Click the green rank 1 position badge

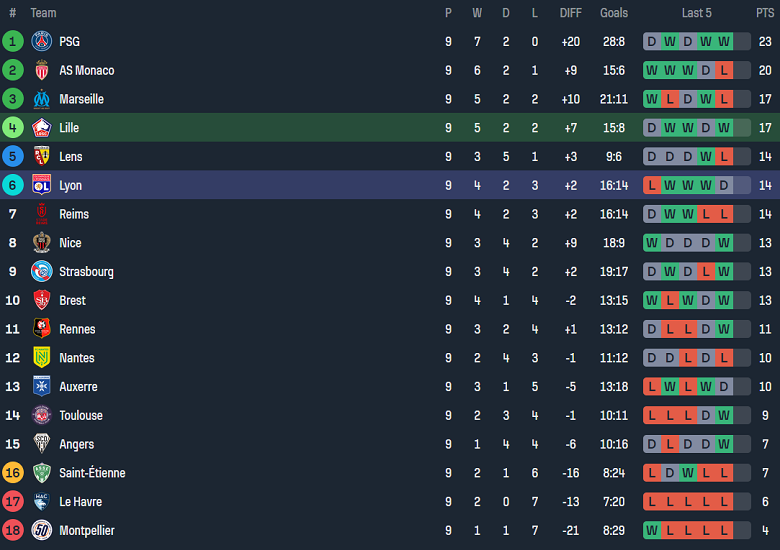pyautogui.click(x=13, y=42)
